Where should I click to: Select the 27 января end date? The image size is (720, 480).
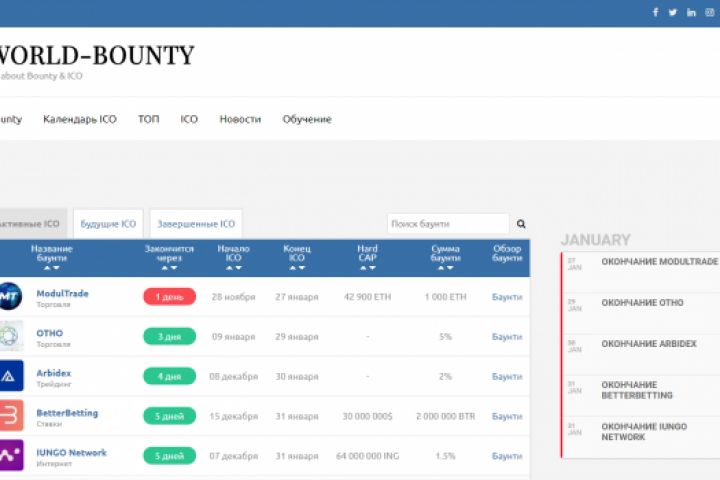click(297, 297)
